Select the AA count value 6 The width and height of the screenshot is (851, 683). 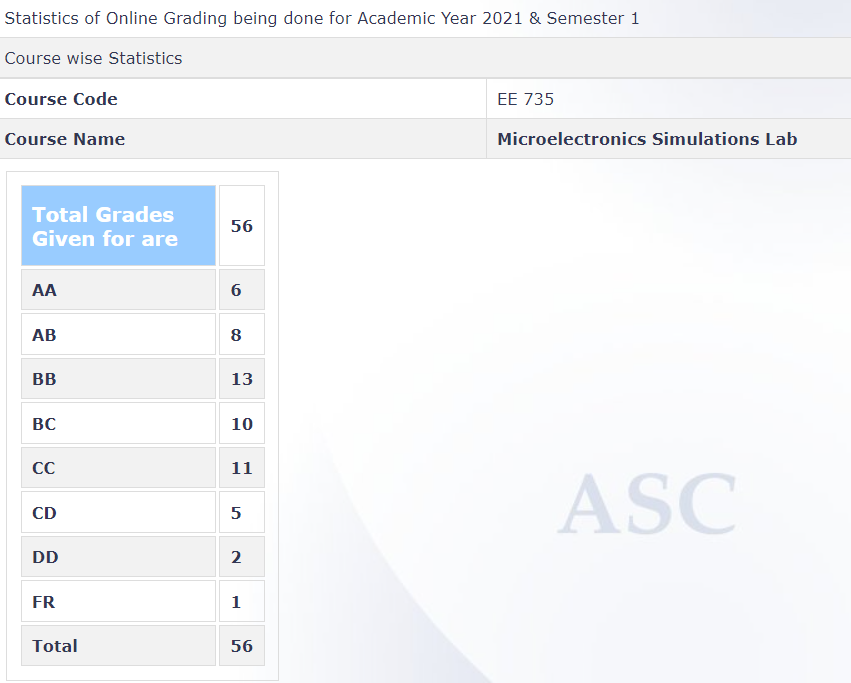tap(241, 290)
